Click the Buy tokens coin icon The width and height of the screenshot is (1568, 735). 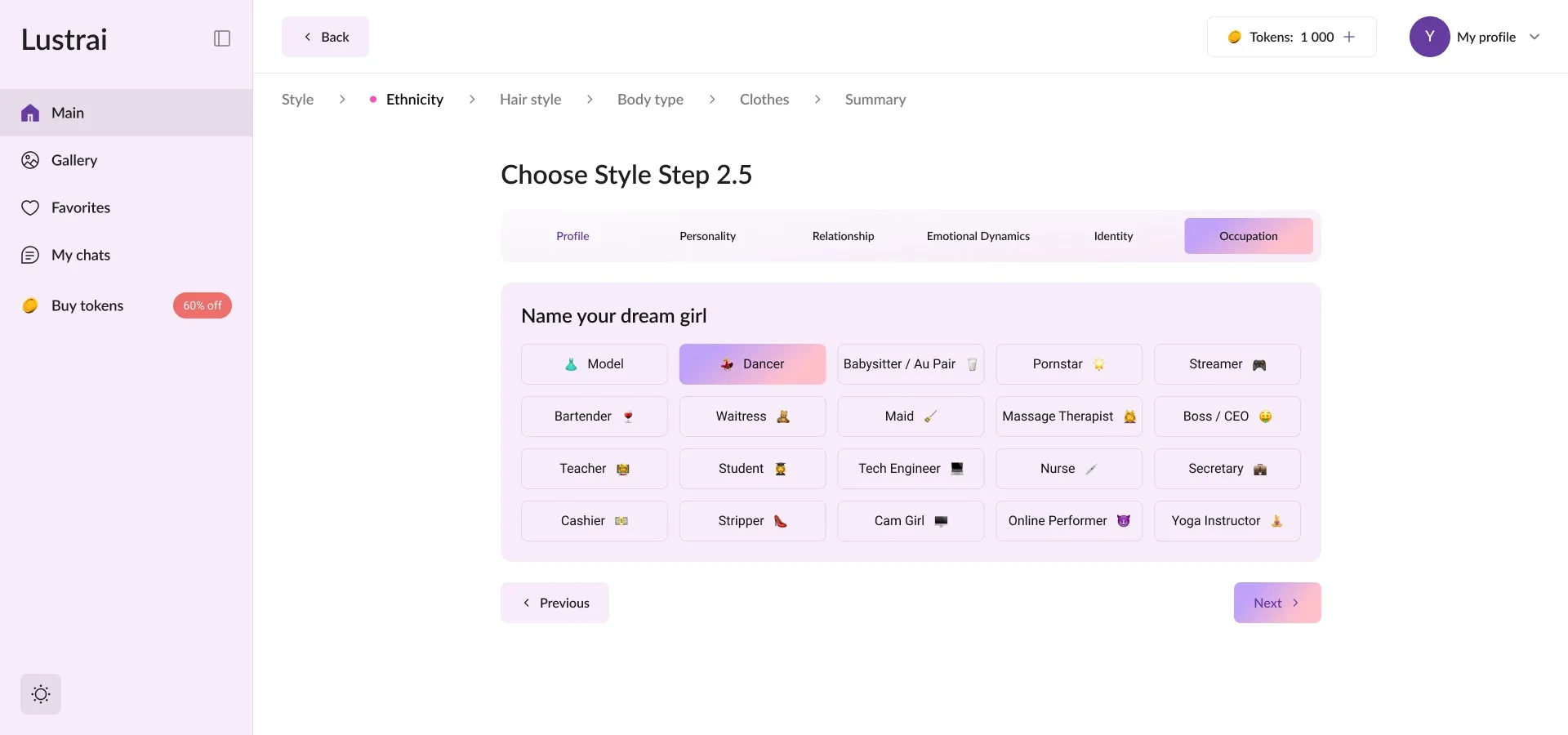click(30, 305)
